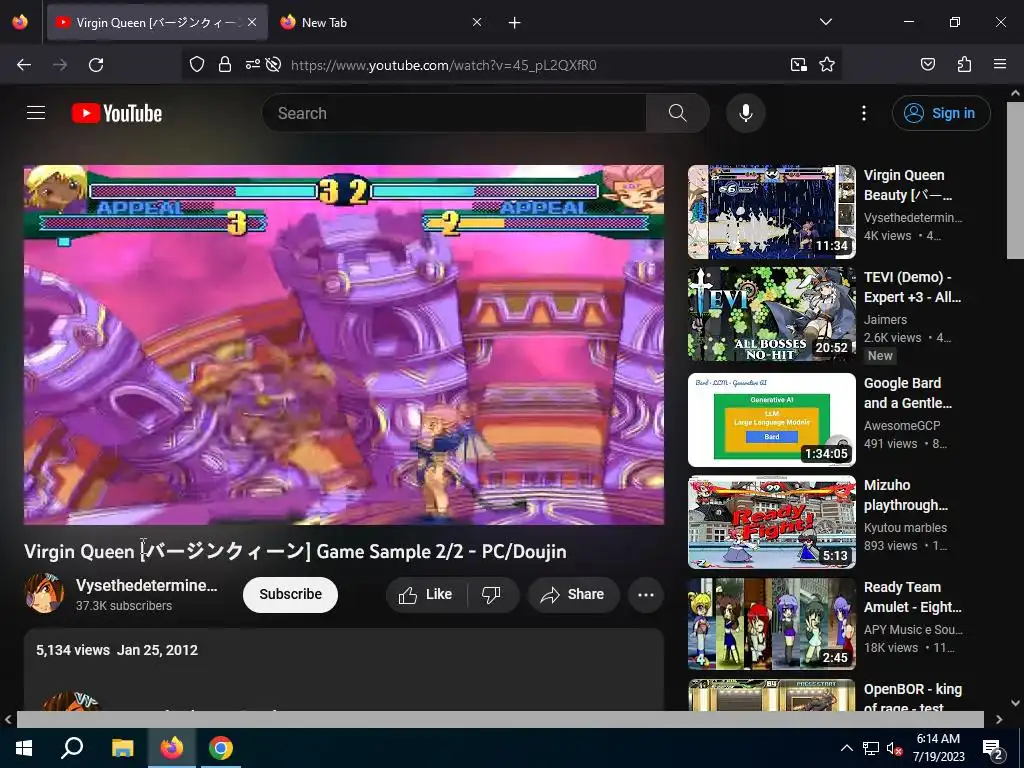Image resolution: width=1024 pixels, height=768 pixels.
Task: Switch to the New Tab tab
Action: point(379,23)
